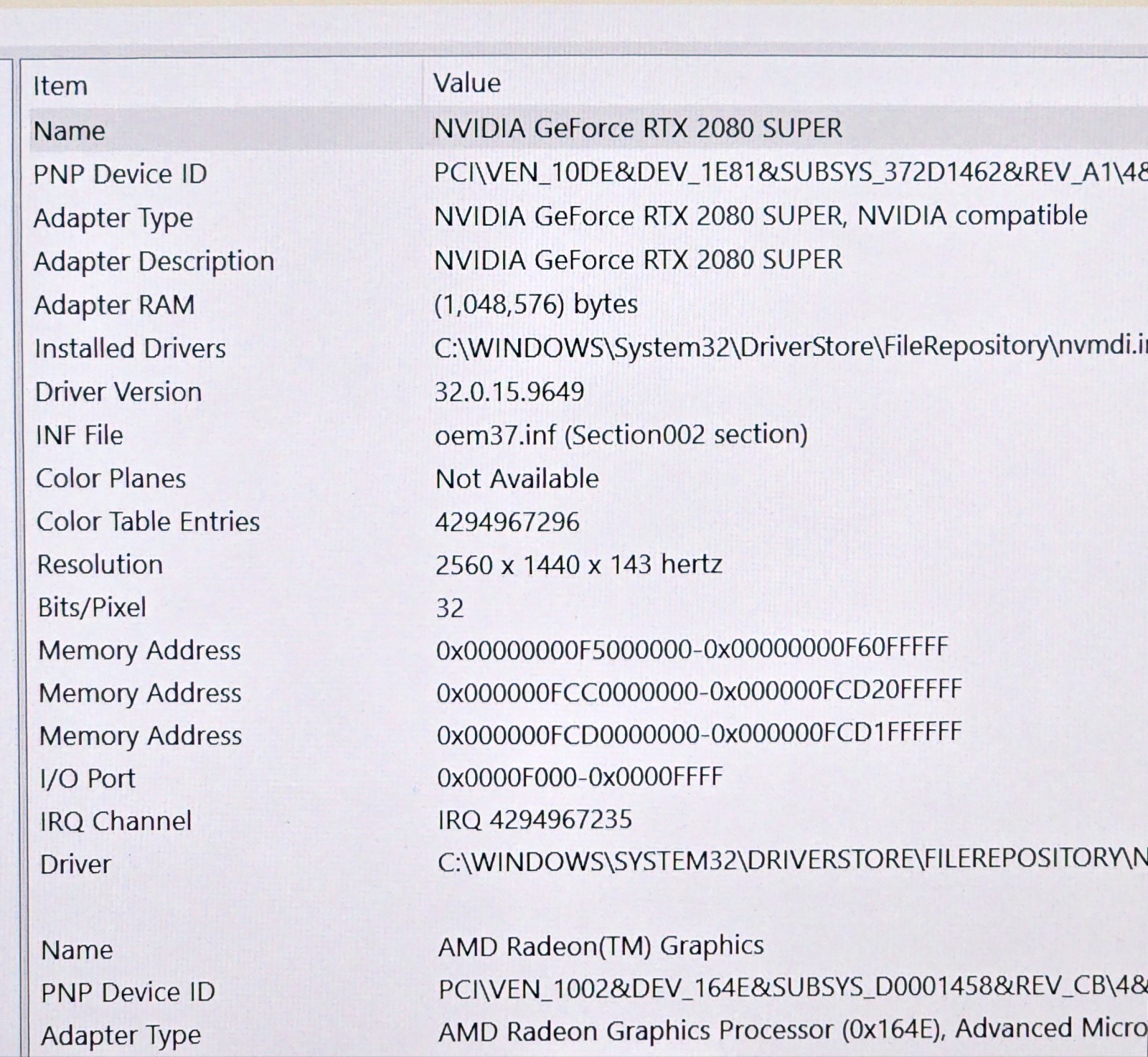Select the Color Table Entries row label
The width and height of the screenshot is (1148, 1057).
pyautogui.click(x=148, y=522)
